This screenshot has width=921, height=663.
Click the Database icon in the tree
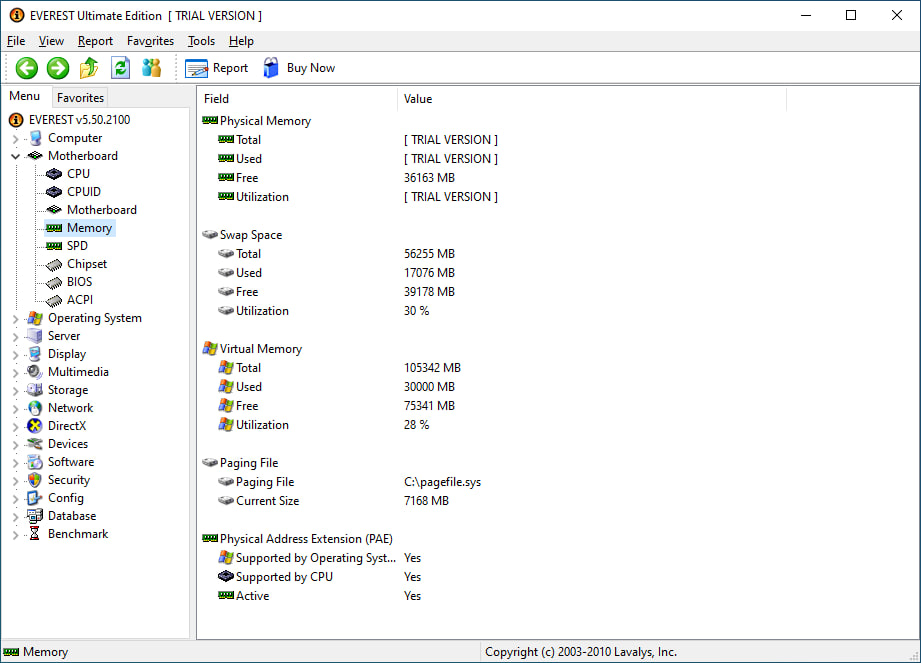click(x=35, y=516)
